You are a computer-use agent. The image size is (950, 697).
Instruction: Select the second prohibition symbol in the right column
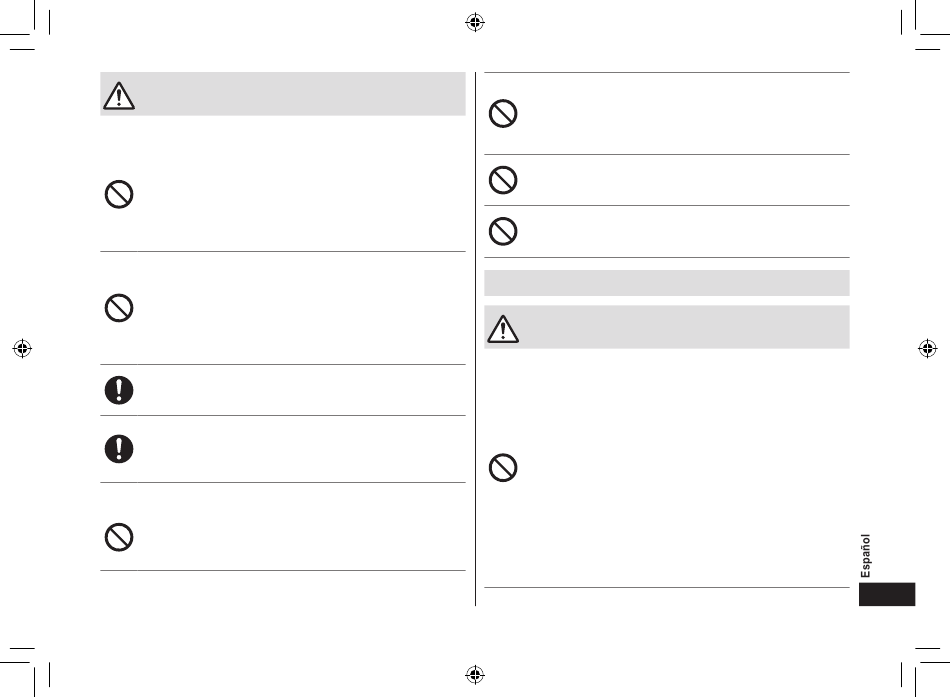coord(503,180)
